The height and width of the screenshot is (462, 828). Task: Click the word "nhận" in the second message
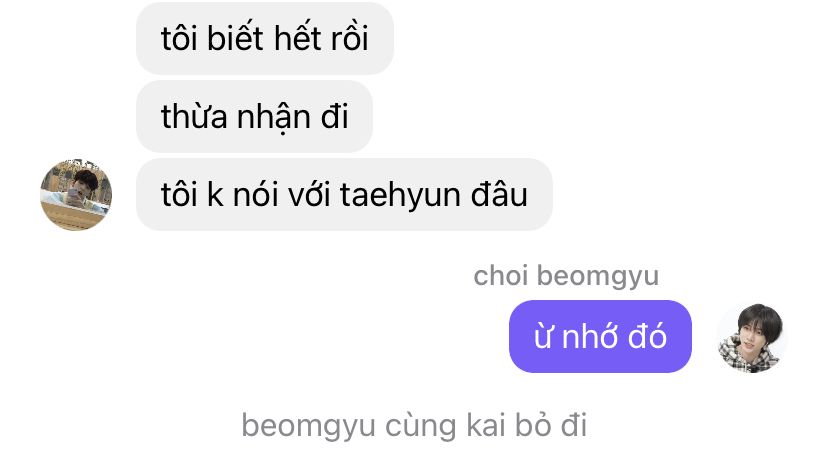(273, 117)
